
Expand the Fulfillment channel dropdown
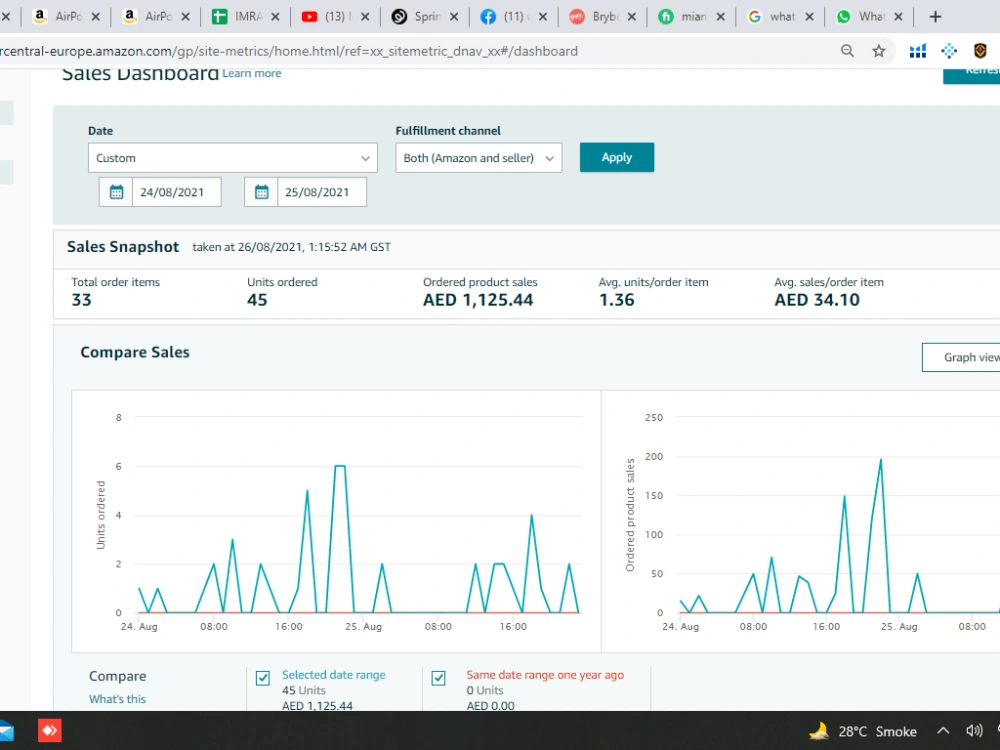coord(478,158)
